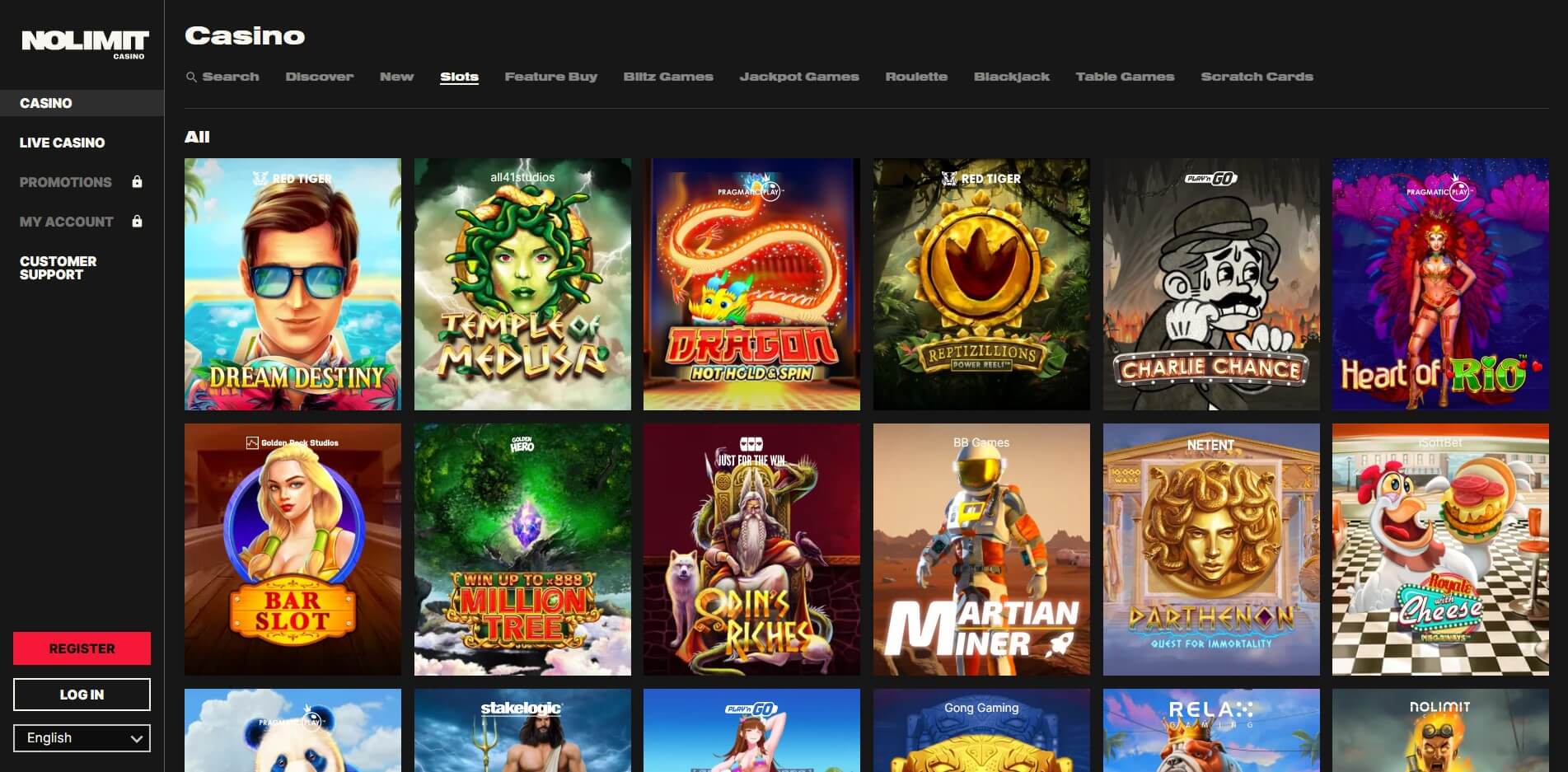Open the Blitz Games tab

pyautogui.click(x=668, y=77)
